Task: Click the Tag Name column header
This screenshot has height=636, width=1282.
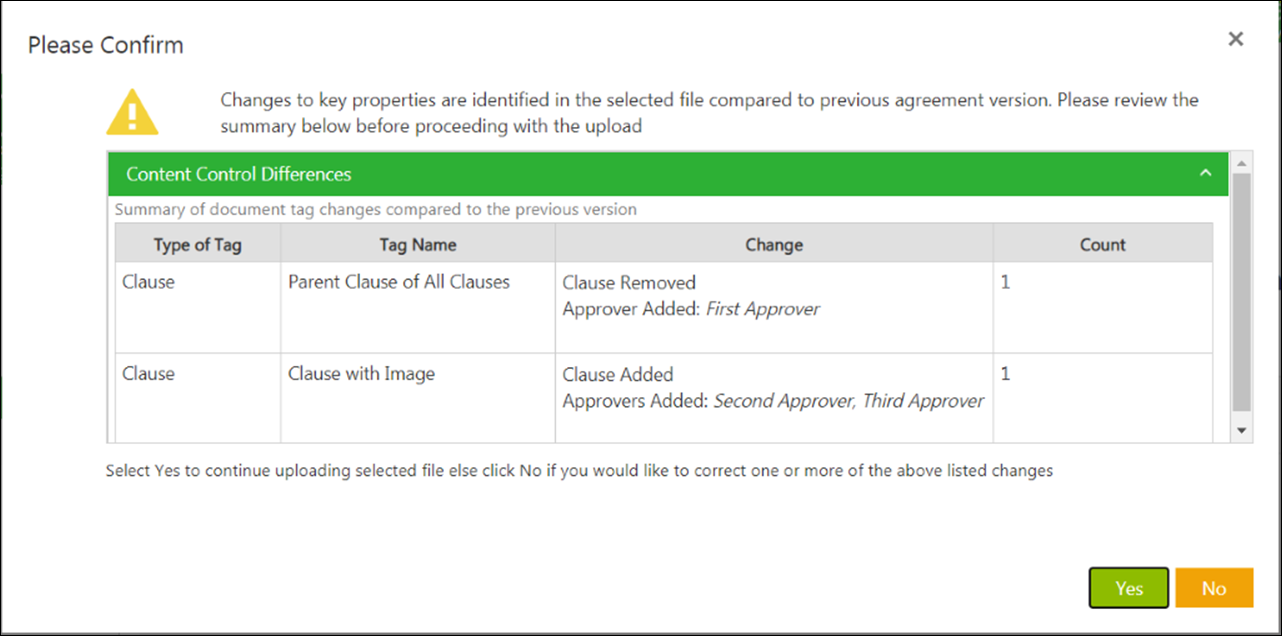Action: click(418, 245)
